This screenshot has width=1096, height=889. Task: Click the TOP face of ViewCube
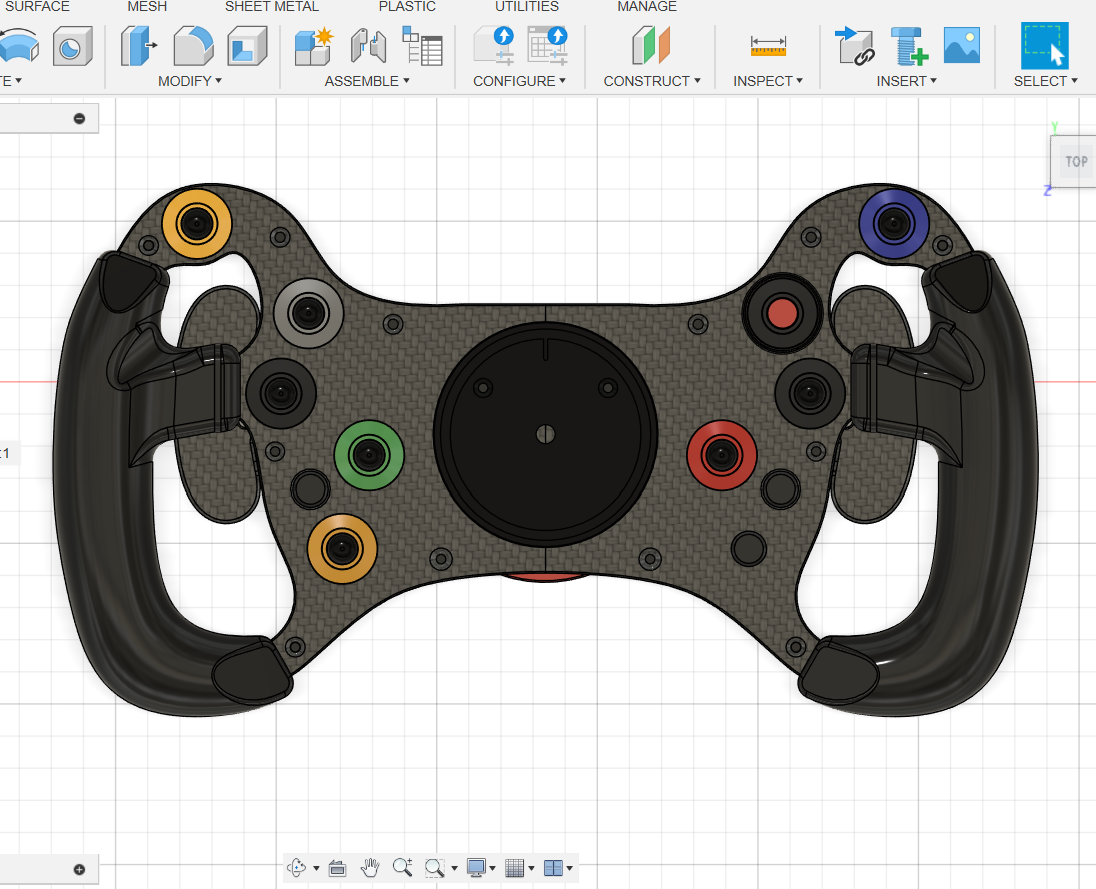point(1076,161)
